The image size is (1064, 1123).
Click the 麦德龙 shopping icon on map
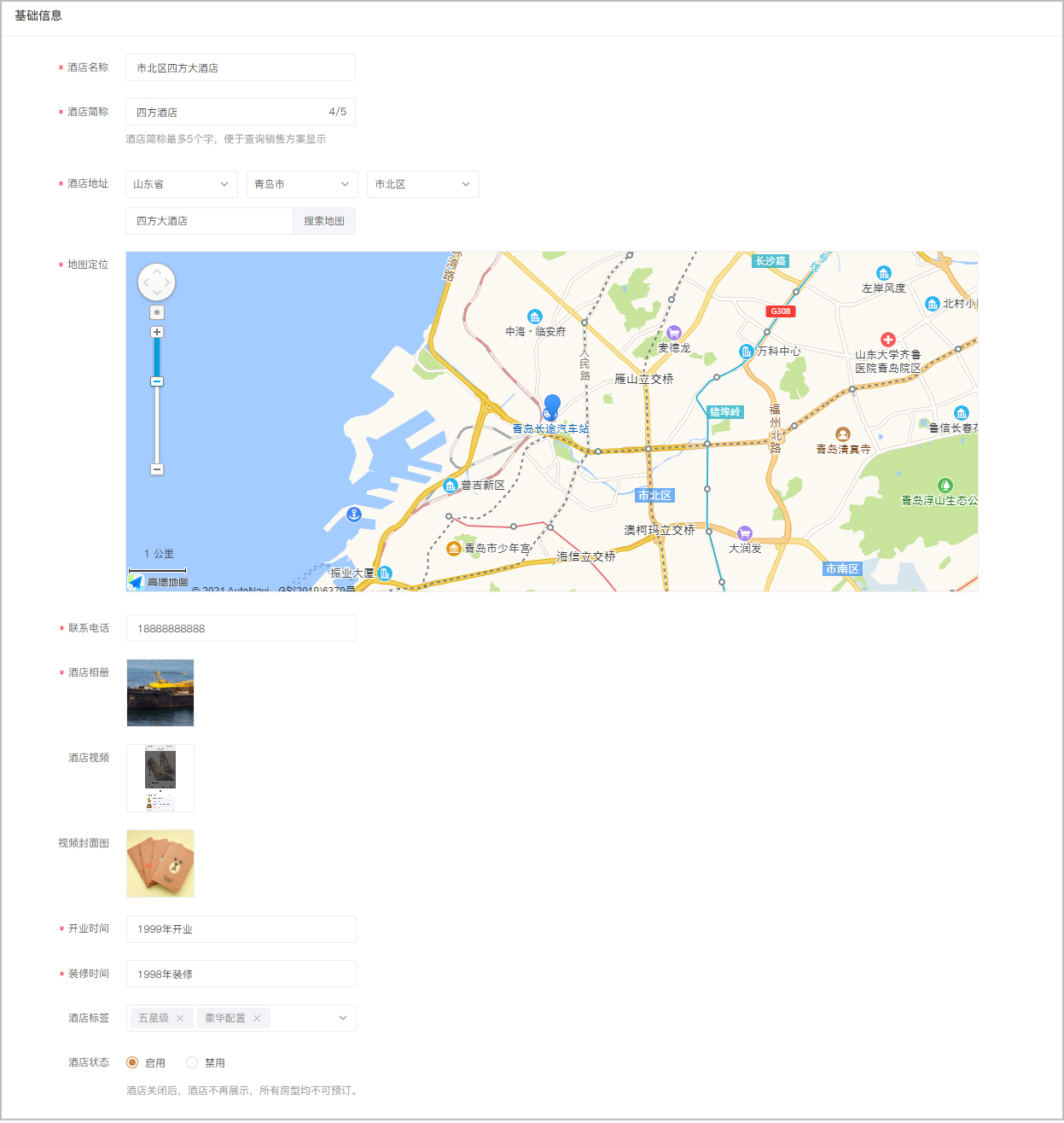pyautogui.click(x=674, y=333)
